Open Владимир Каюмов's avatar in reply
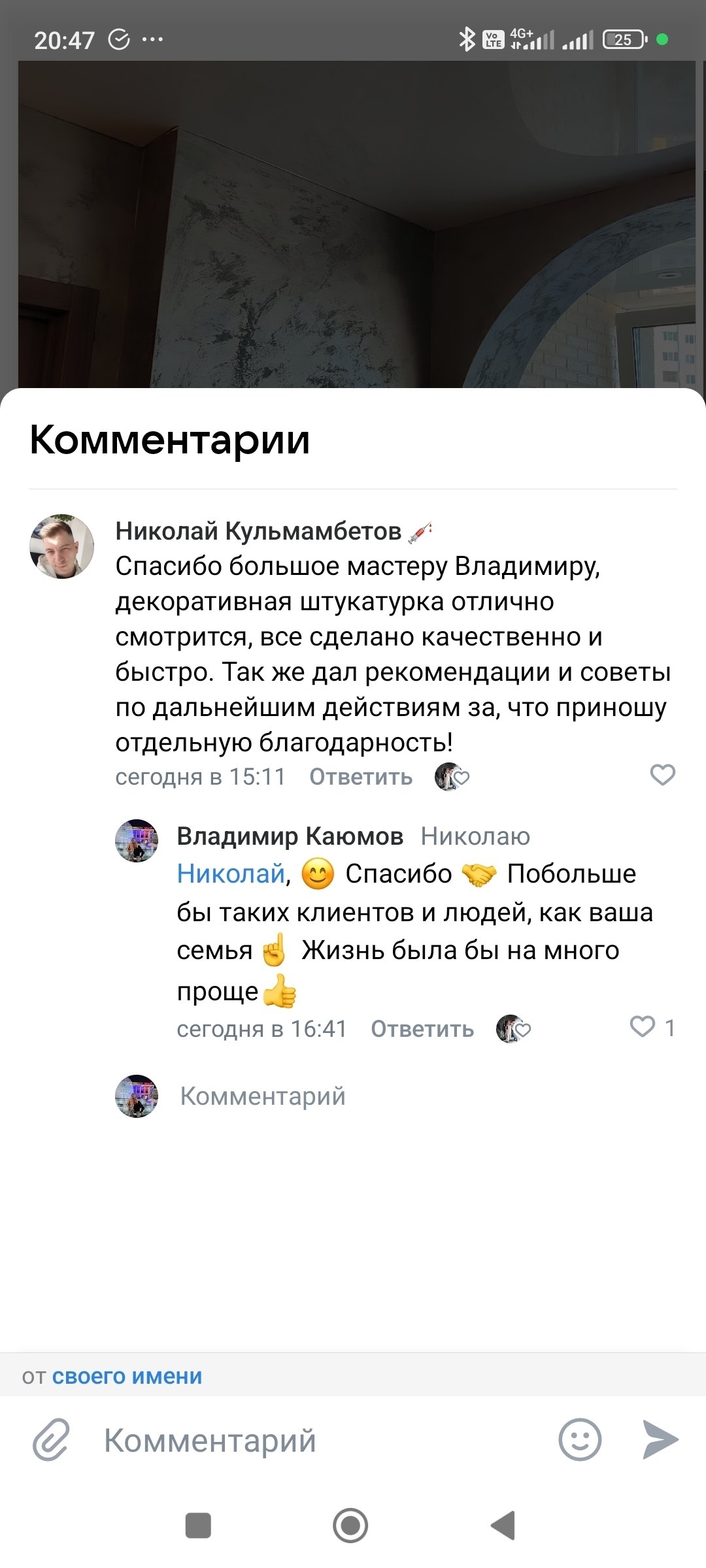Screen dimensions: 706x1568 137,841
